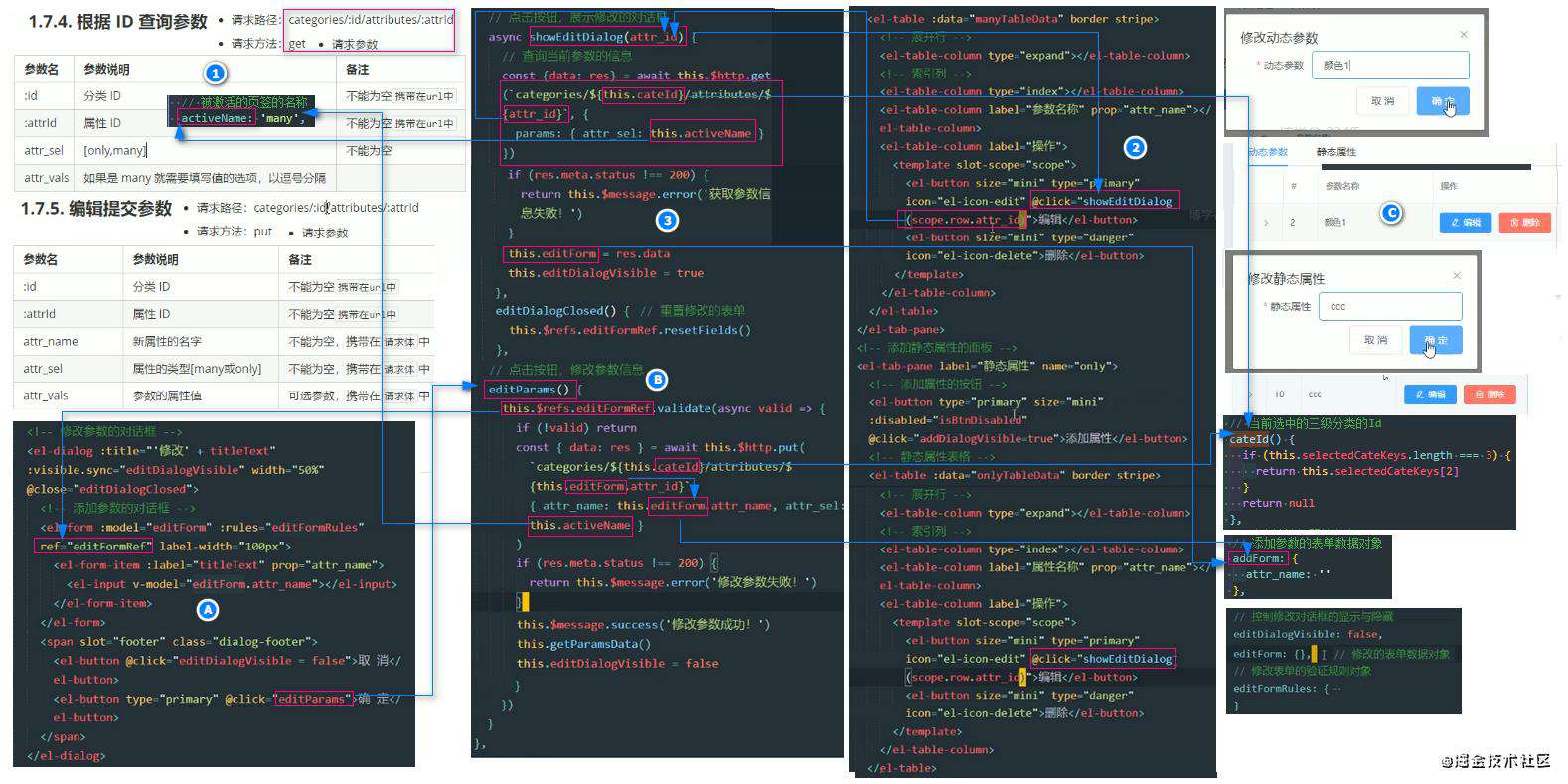
Task: Click code editDialogVisible: false,
Action: click(x=1308, y=634)
